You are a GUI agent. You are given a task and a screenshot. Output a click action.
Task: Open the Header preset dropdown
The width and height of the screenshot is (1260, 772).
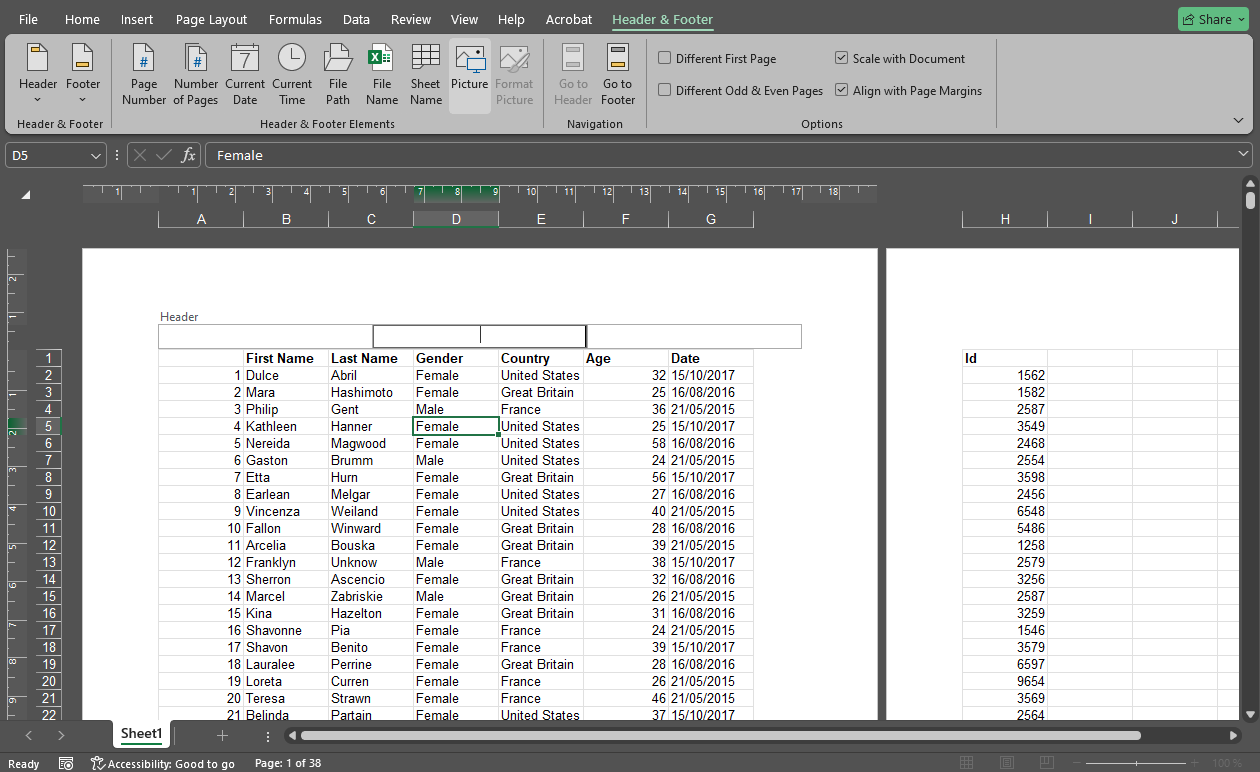click(38, 74)
